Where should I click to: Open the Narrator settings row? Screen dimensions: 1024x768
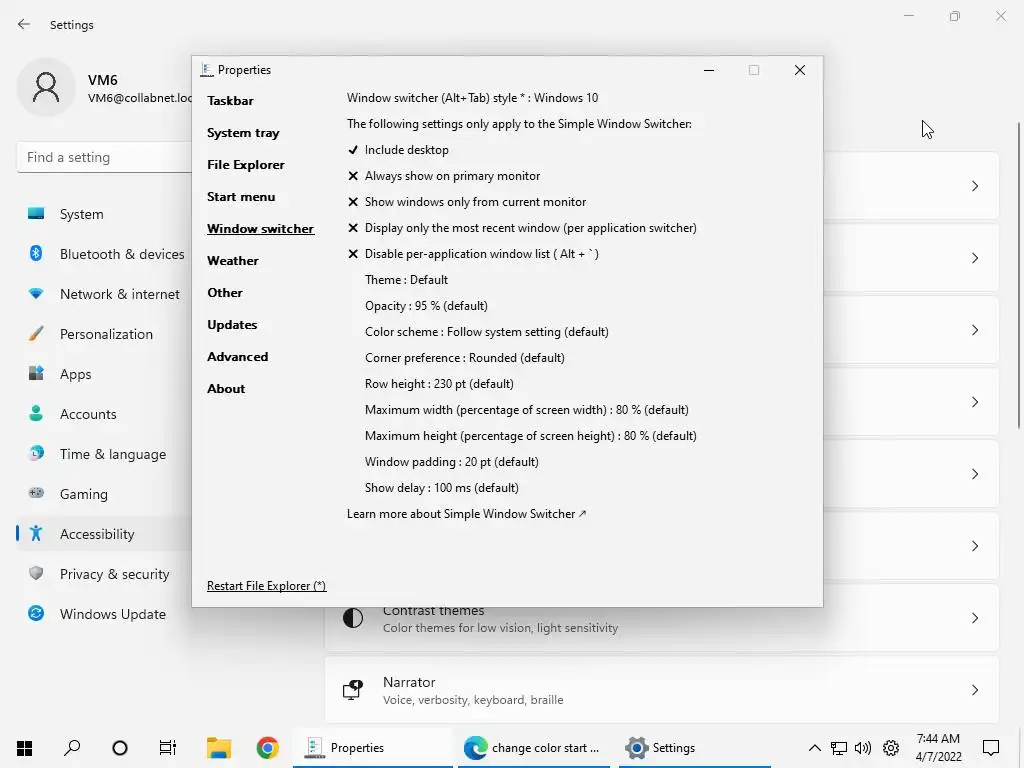pyautogui.click(x=662, y=690)
